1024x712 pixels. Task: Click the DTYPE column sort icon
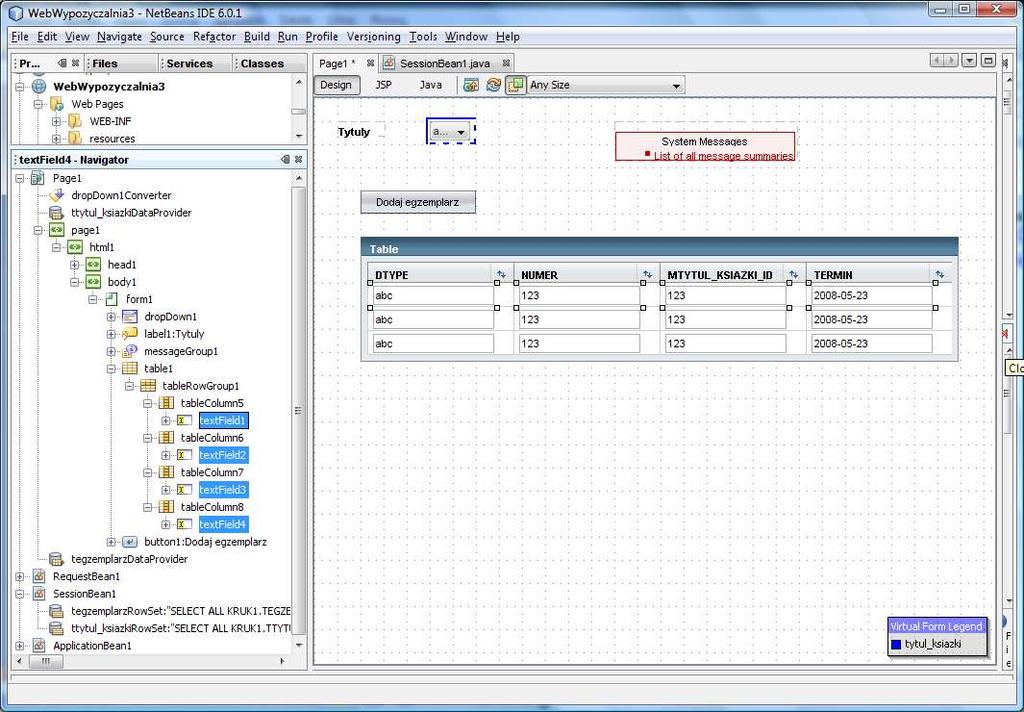502,275
